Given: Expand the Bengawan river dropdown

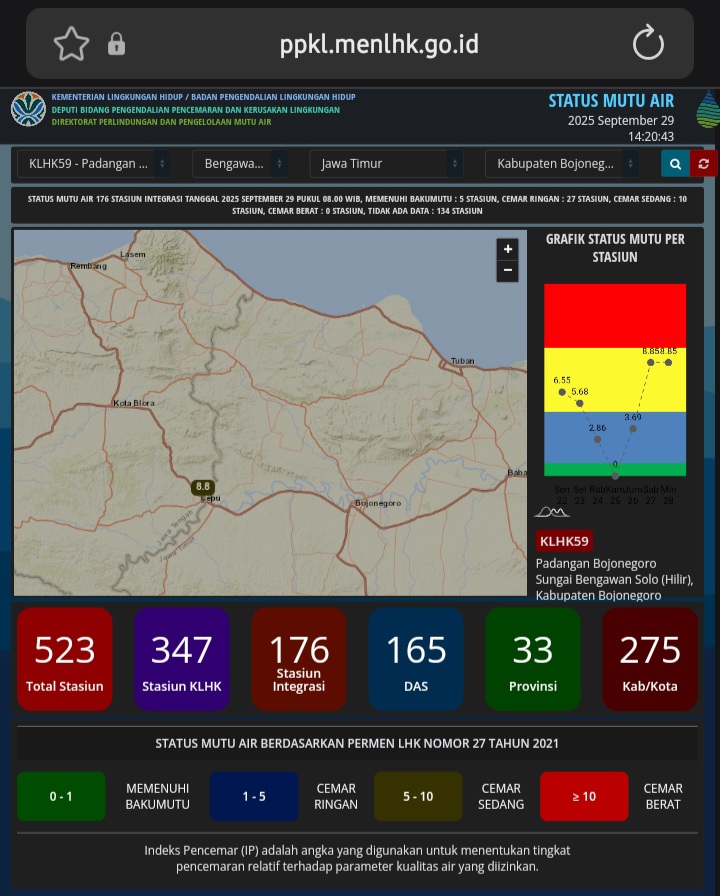Looking at the screenshot, I should 240,164.
